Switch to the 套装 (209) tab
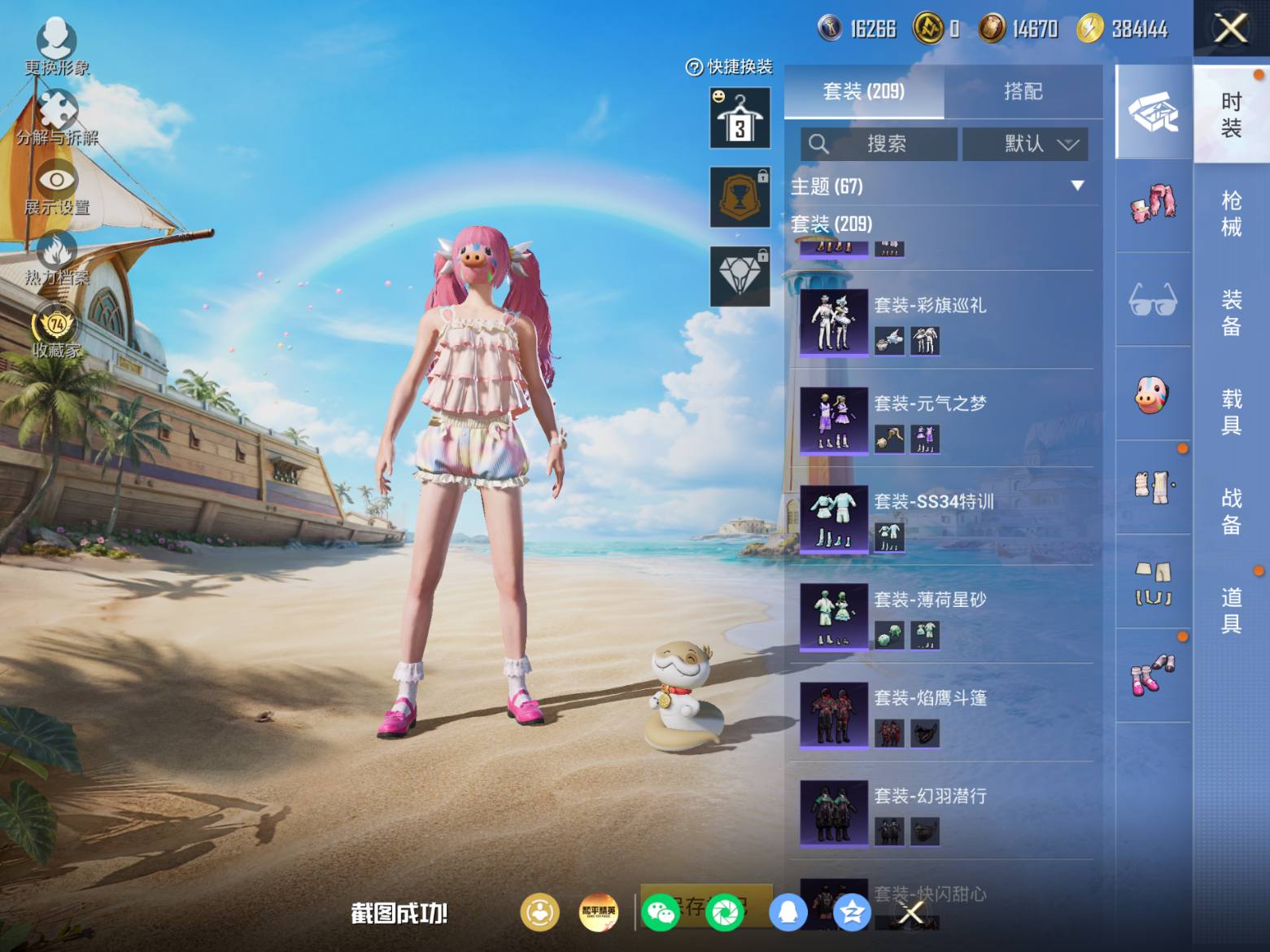 864,91
